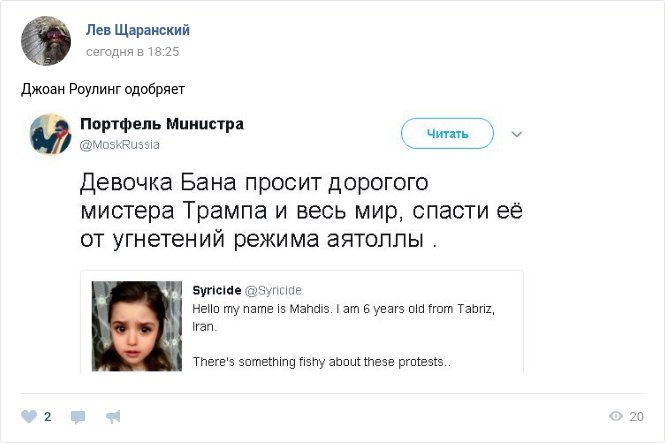This screenshot has width=665, height=443.
Task: Follow the account with the Читать button
Action: (x=447, y=134)
